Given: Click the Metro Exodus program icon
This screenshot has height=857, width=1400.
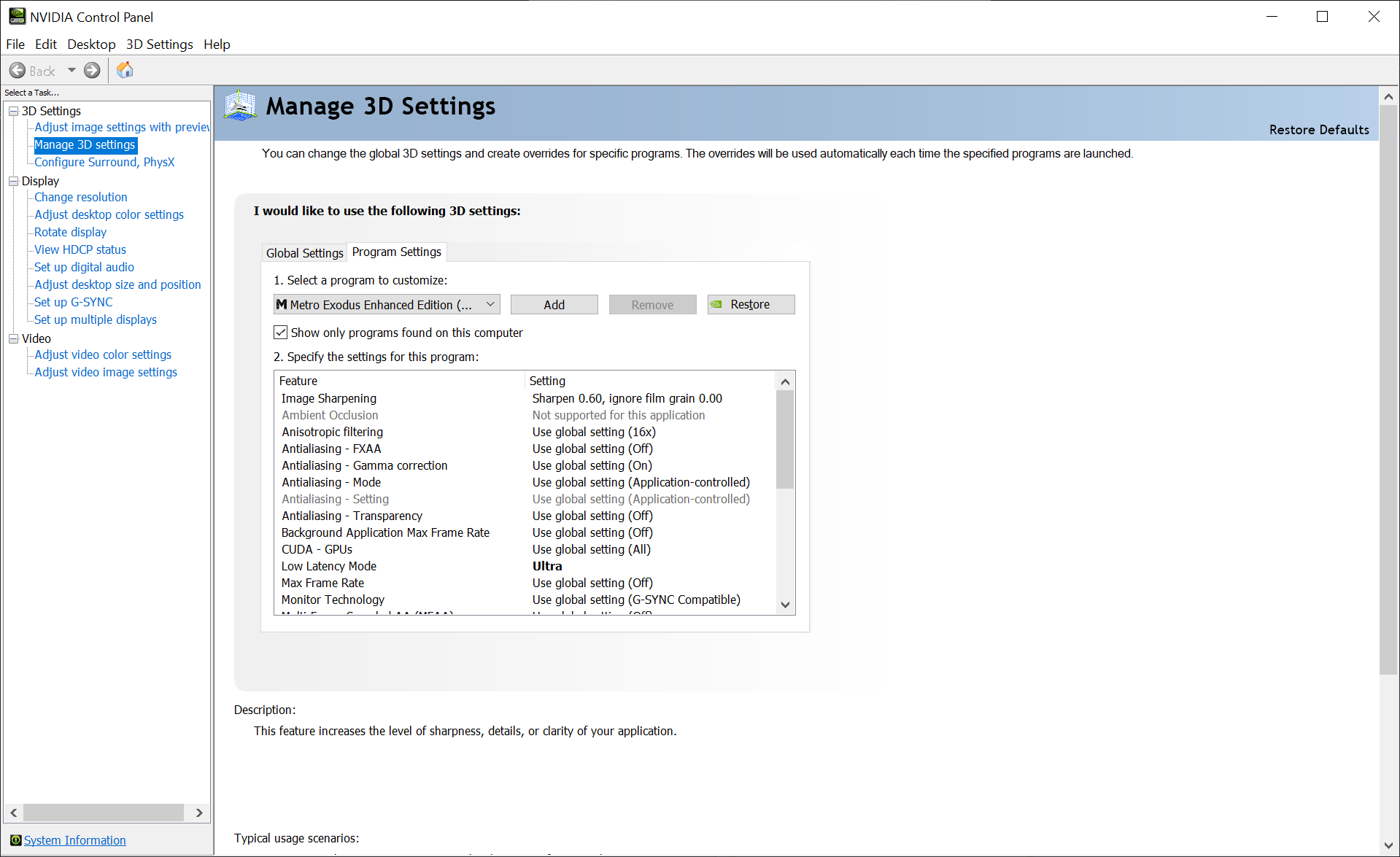Looking at the screenshot, I should [282, 305].
